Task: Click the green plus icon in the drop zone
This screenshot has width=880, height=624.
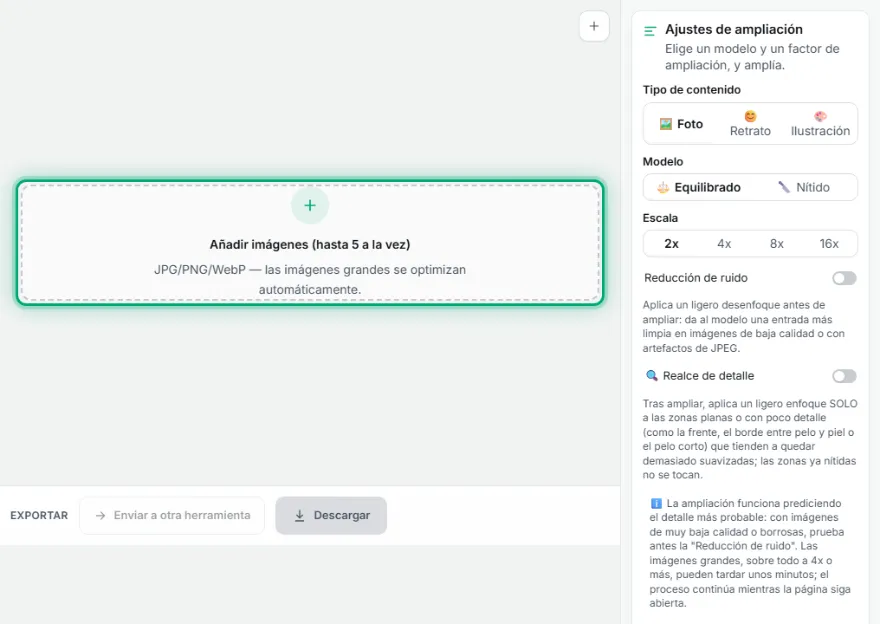Action: point(310,205)
